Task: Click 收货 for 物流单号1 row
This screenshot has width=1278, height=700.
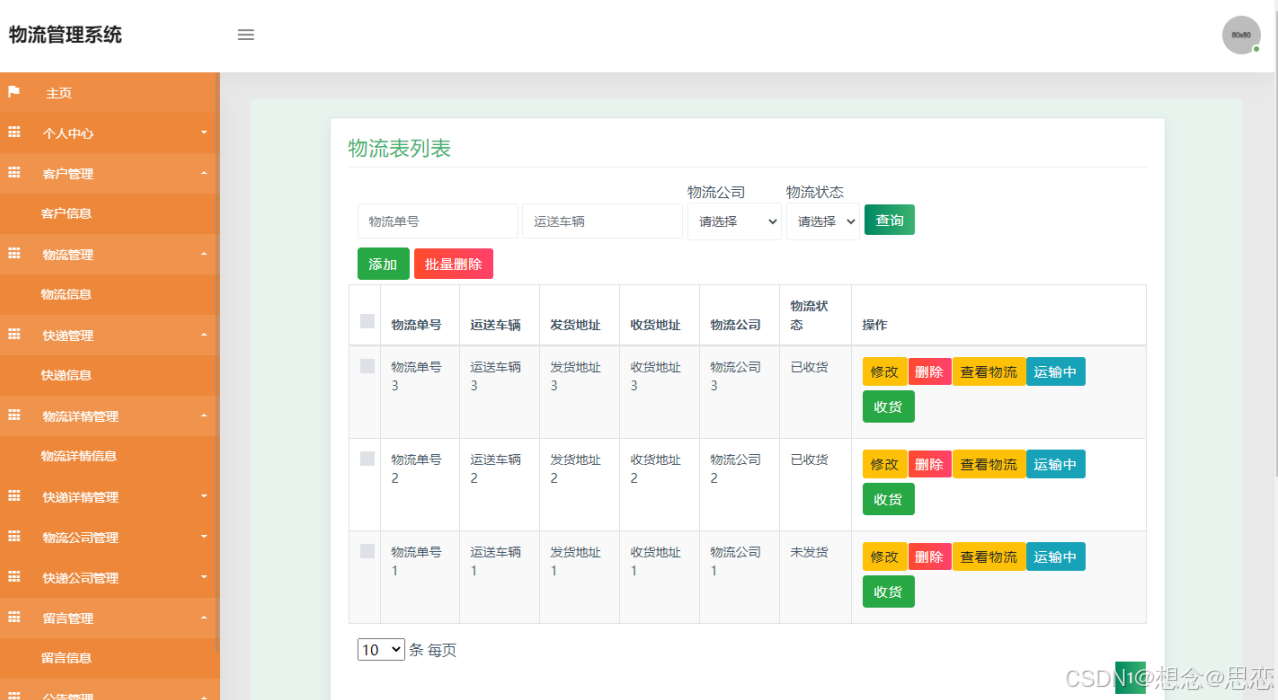Action: (x=888, y=592)
